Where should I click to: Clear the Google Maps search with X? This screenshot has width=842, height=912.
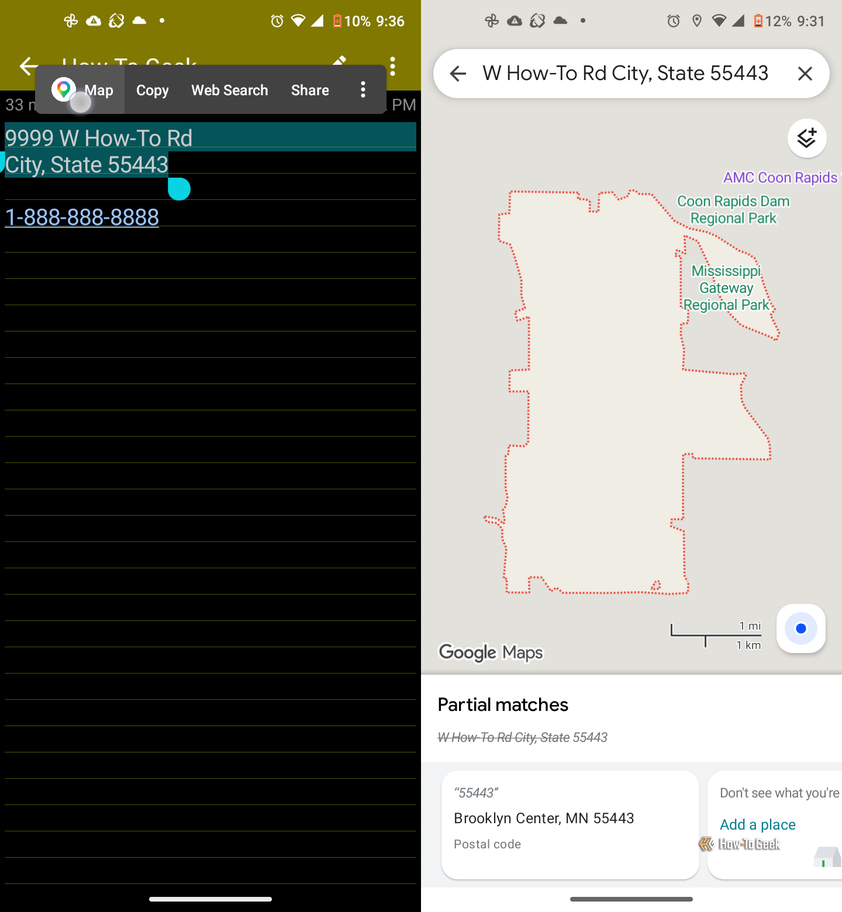[x=805, y=73]
